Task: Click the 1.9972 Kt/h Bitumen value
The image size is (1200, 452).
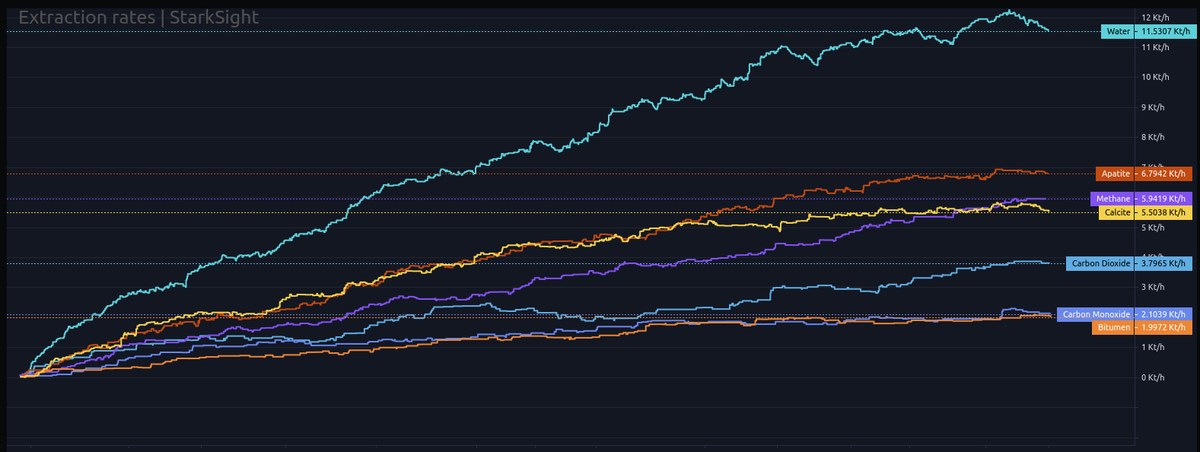Action: click(1165, 327)
